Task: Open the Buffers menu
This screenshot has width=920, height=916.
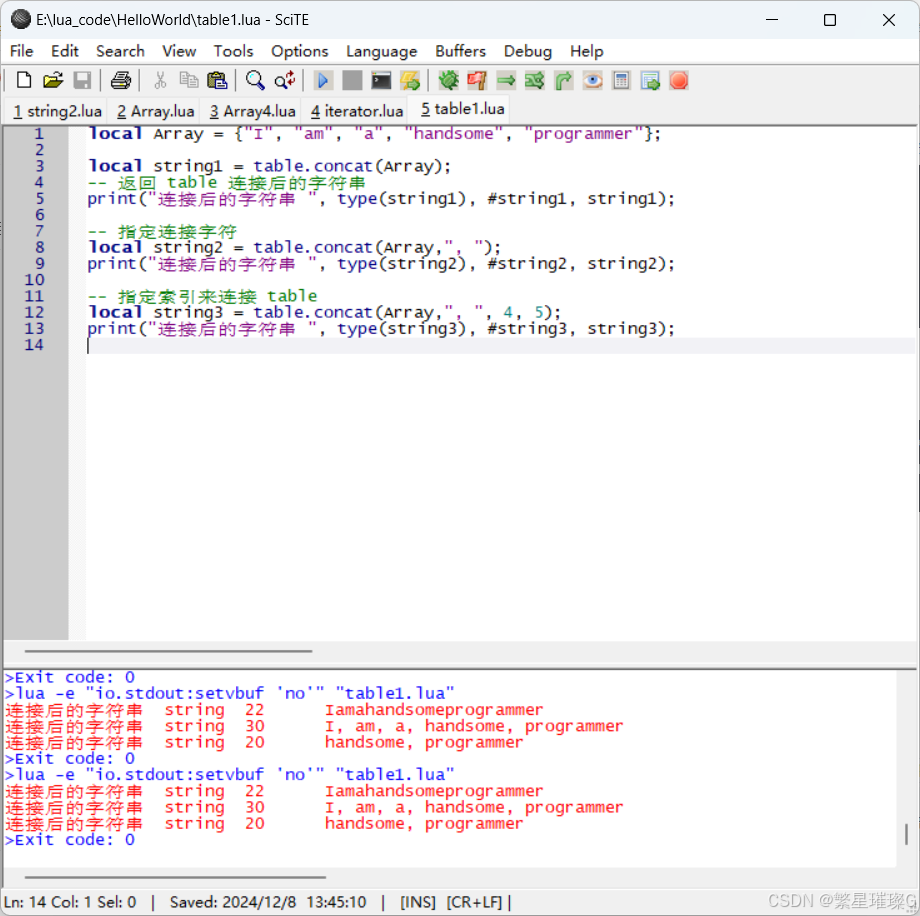Action: pos(460,51)
